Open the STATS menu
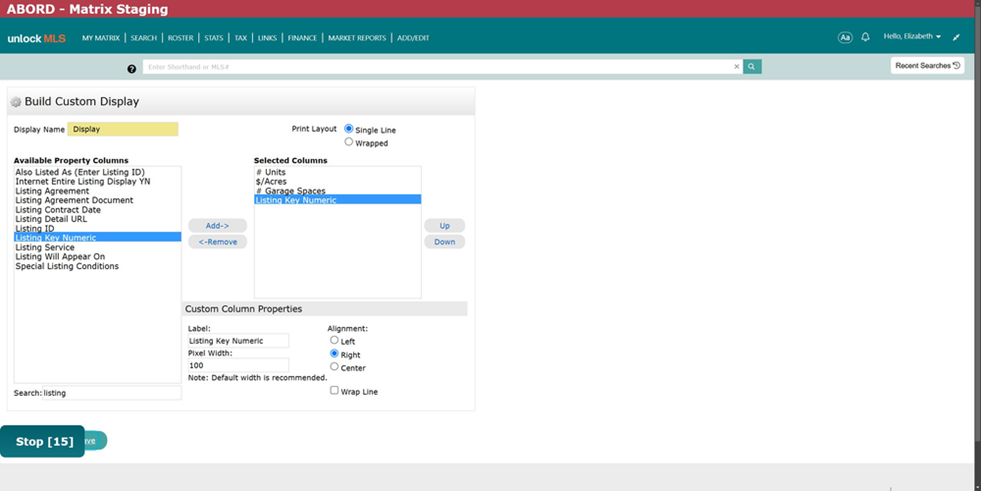Viewport: 981px width, 491px height. [x=213, y=38]
